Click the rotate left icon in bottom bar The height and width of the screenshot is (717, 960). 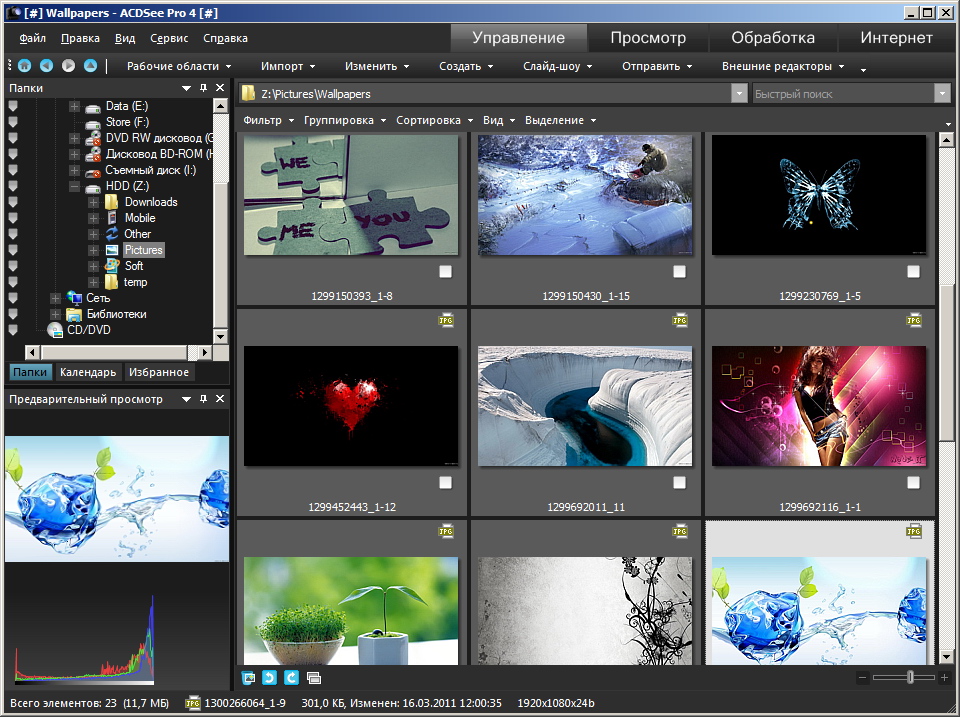269,678
